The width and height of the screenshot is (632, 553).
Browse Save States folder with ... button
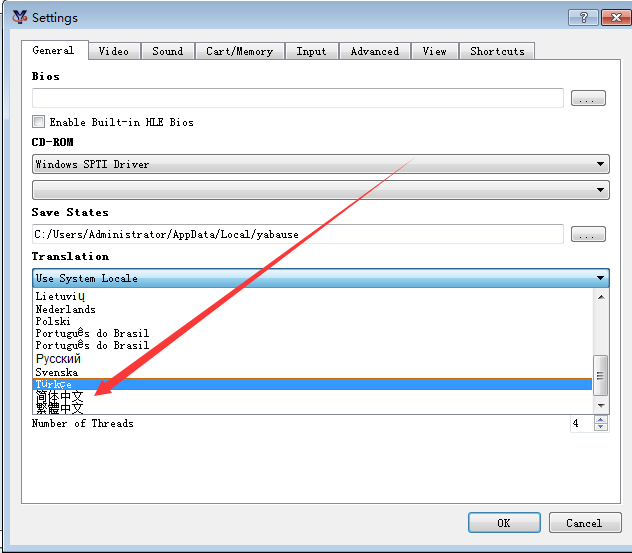click(588, 234)
